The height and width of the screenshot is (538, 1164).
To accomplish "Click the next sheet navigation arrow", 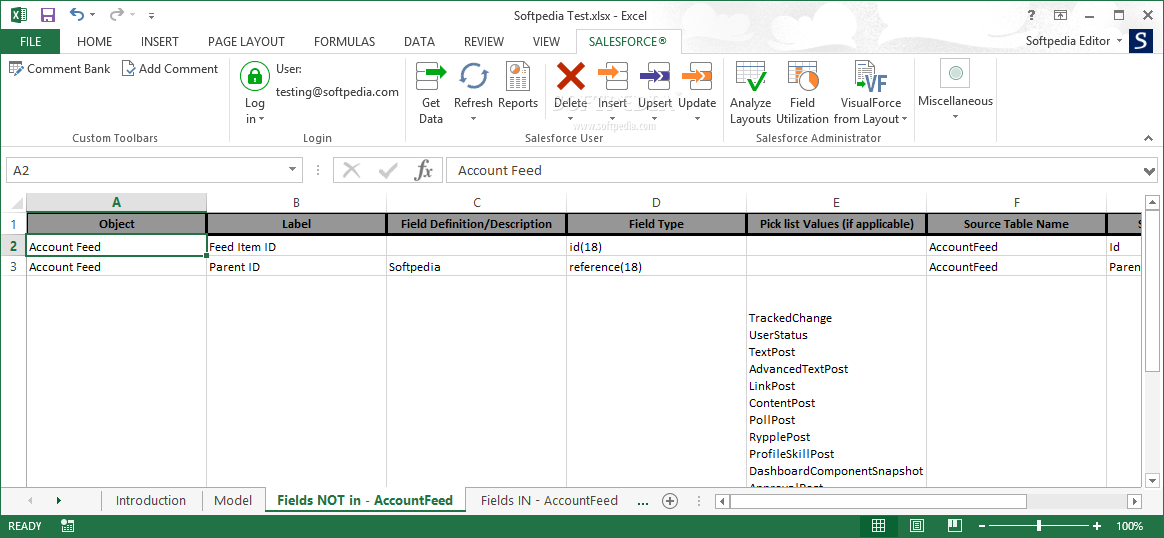I will (59, 500).
